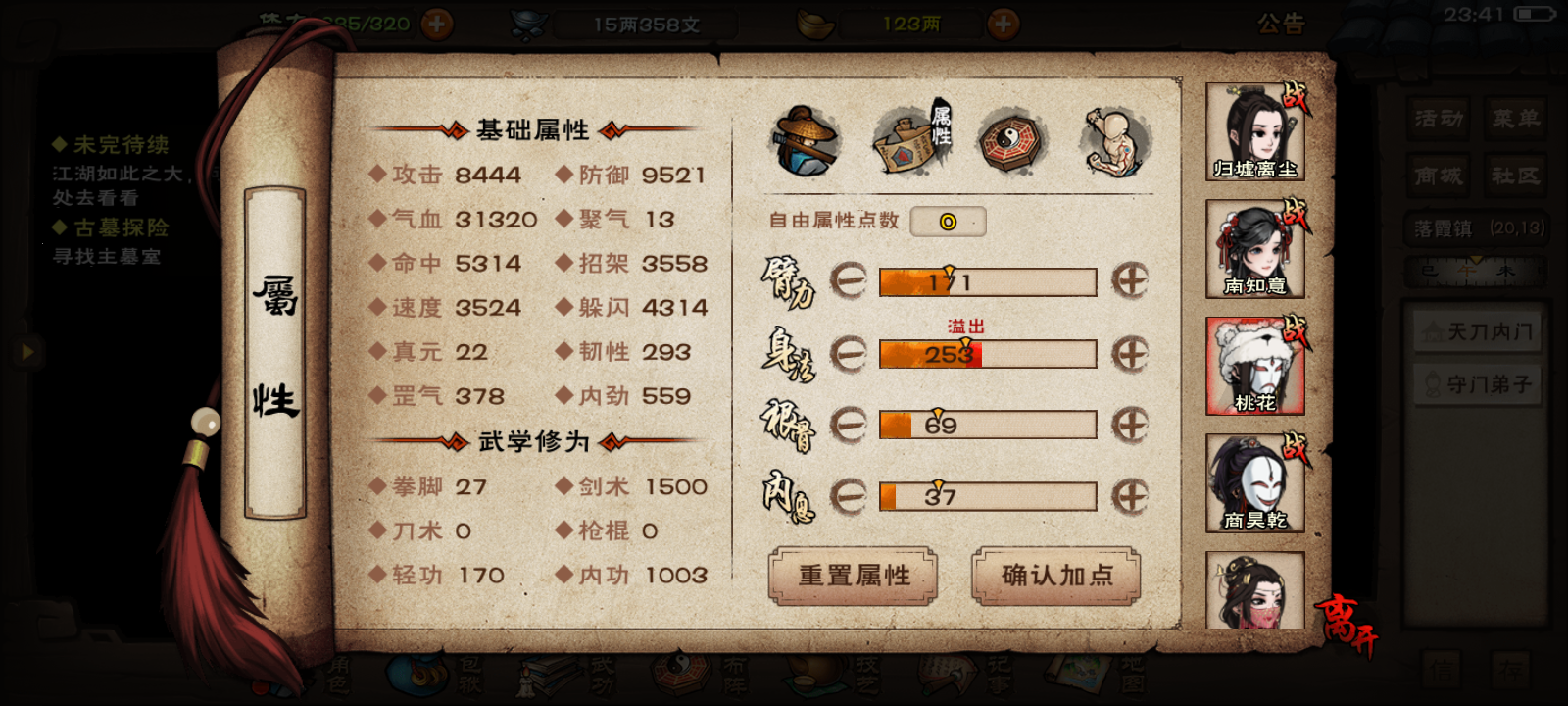Select the 属性 attributes scroll icon

911,140
